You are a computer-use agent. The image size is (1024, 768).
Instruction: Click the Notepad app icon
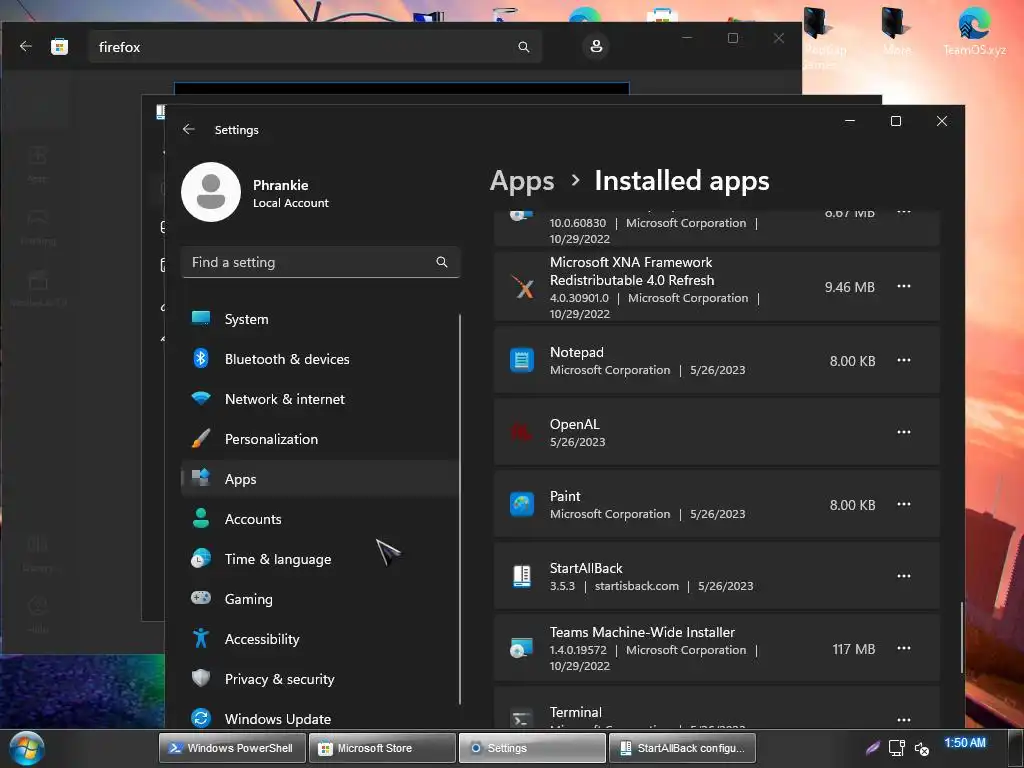522,360
